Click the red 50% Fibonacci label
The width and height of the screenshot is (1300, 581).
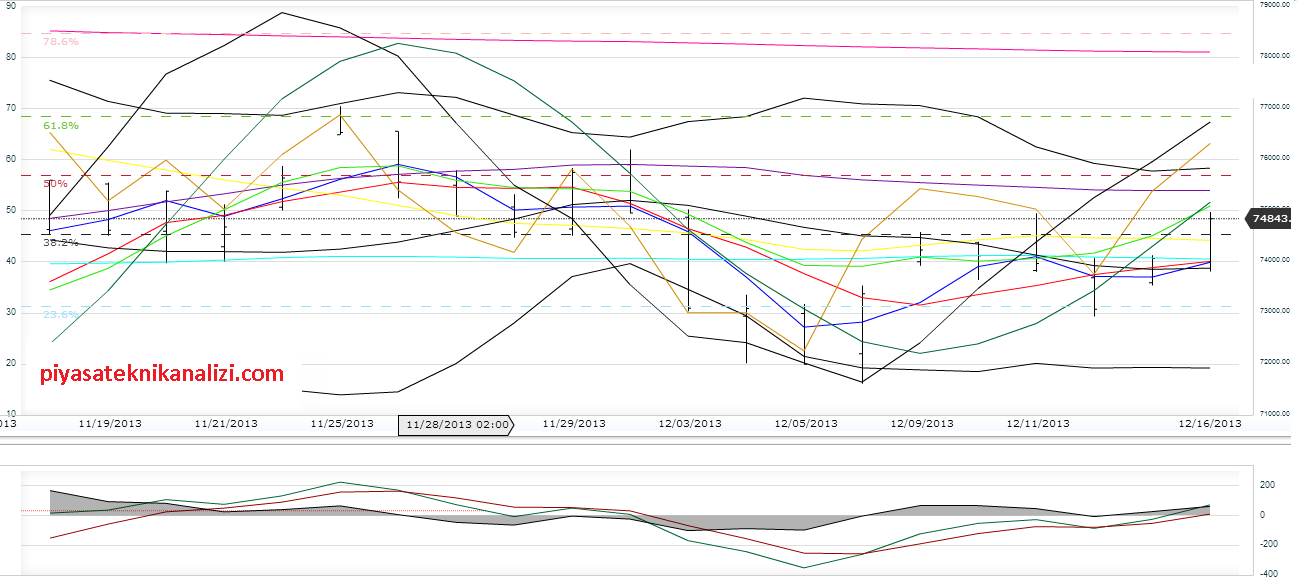55,184
